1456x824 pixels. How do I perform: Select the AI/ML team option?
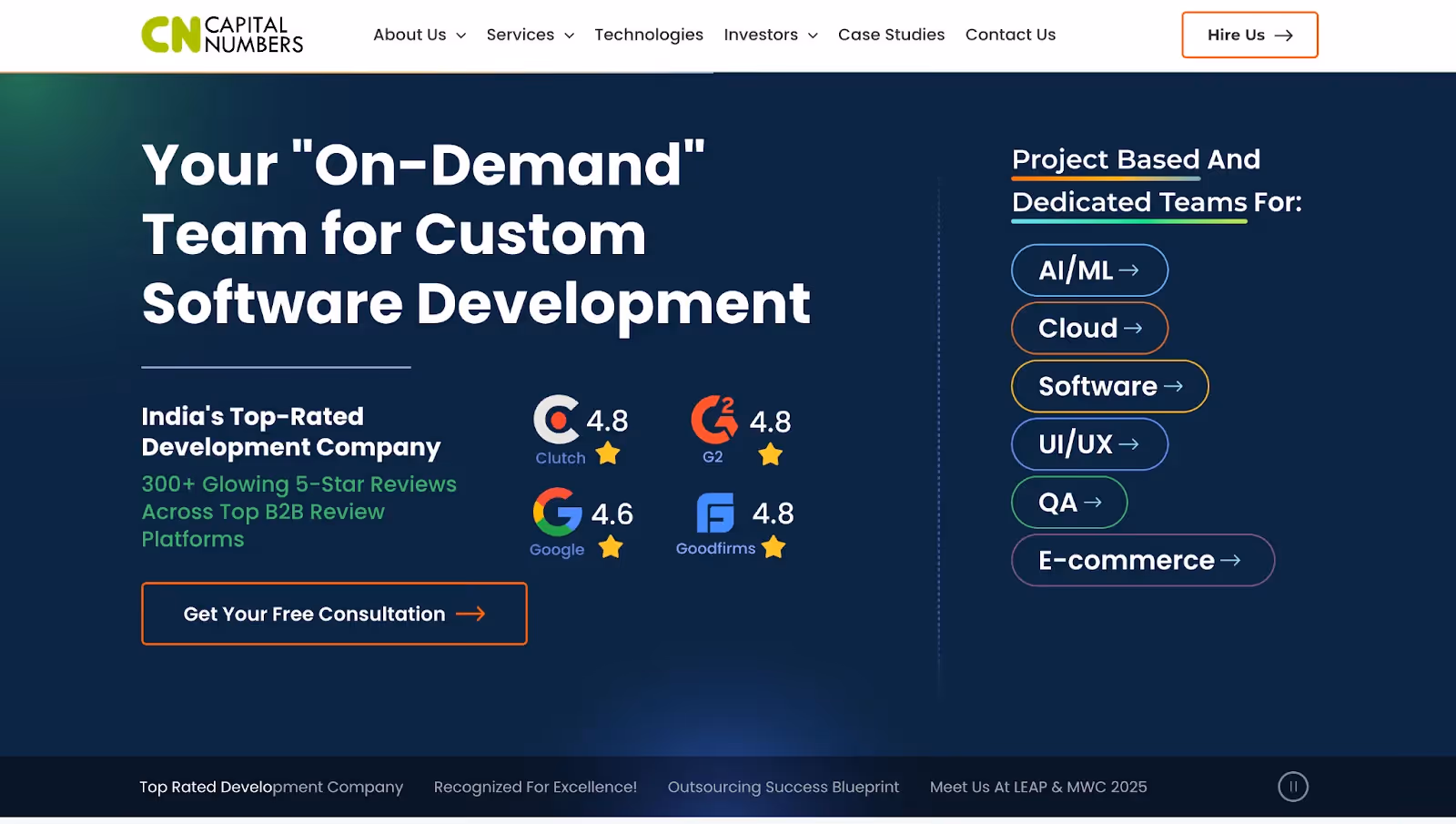(x=1089, y=270)
